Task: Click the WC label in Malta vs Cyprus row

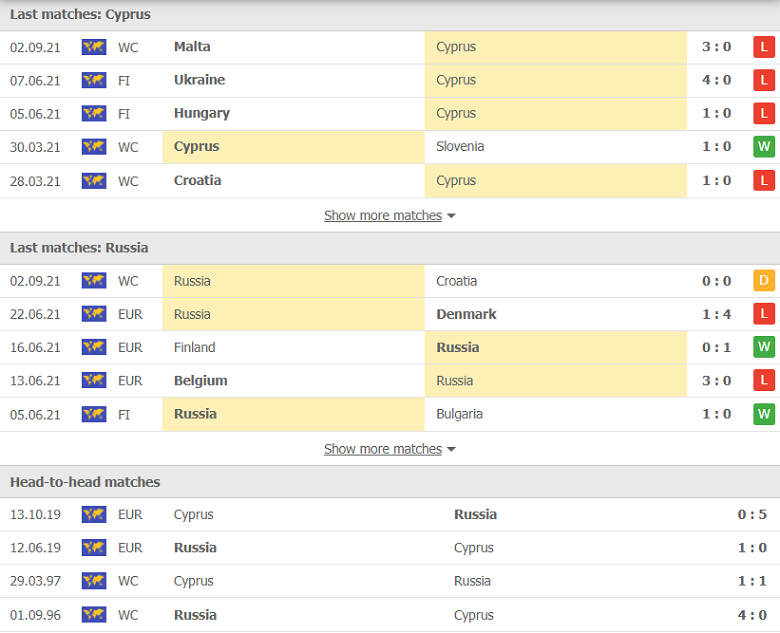Action: click(128, 48)
